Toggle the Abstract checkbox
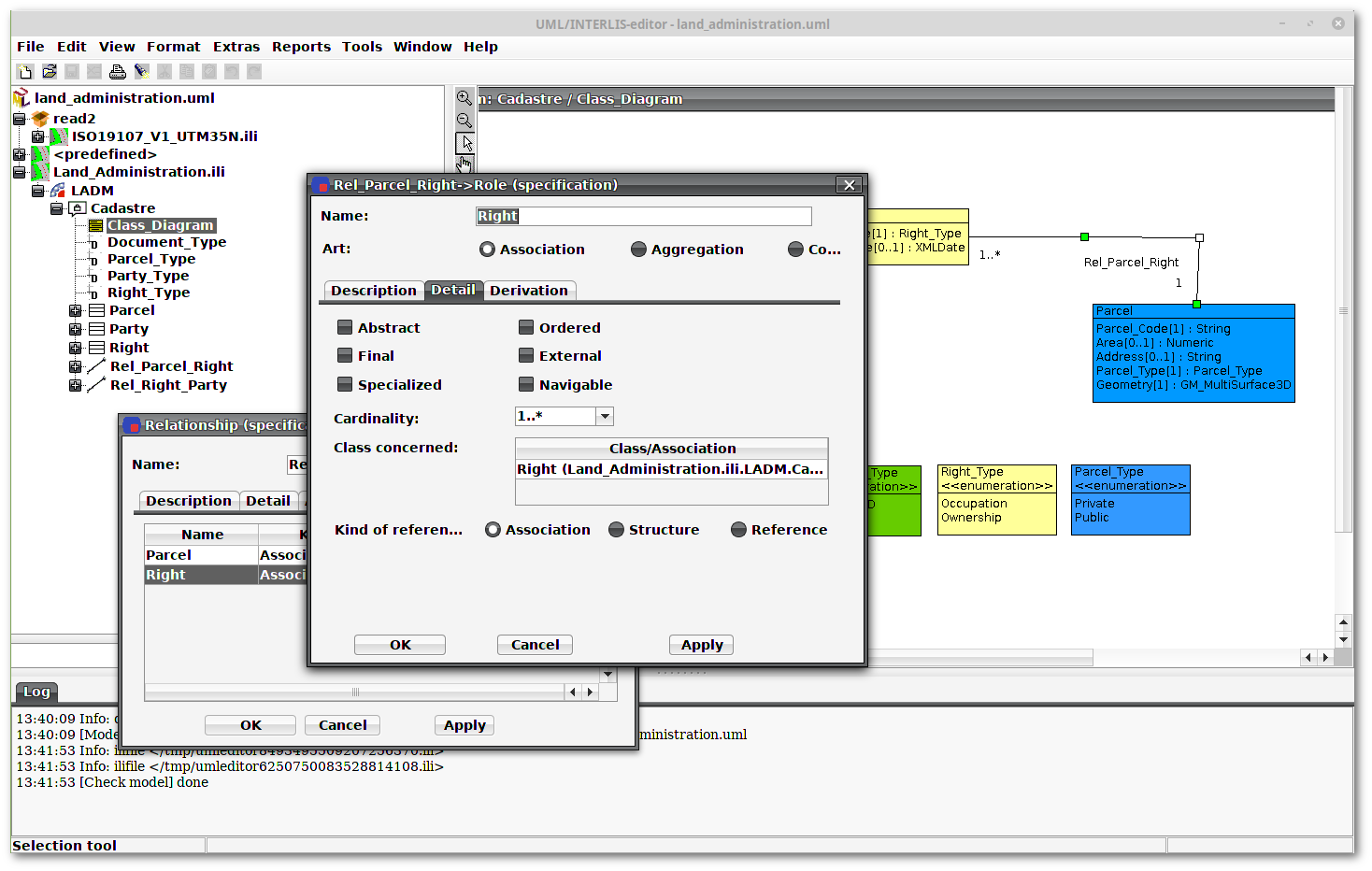Image resolution: width=1372 pixels, height=871 pixels. coord(345,328)
